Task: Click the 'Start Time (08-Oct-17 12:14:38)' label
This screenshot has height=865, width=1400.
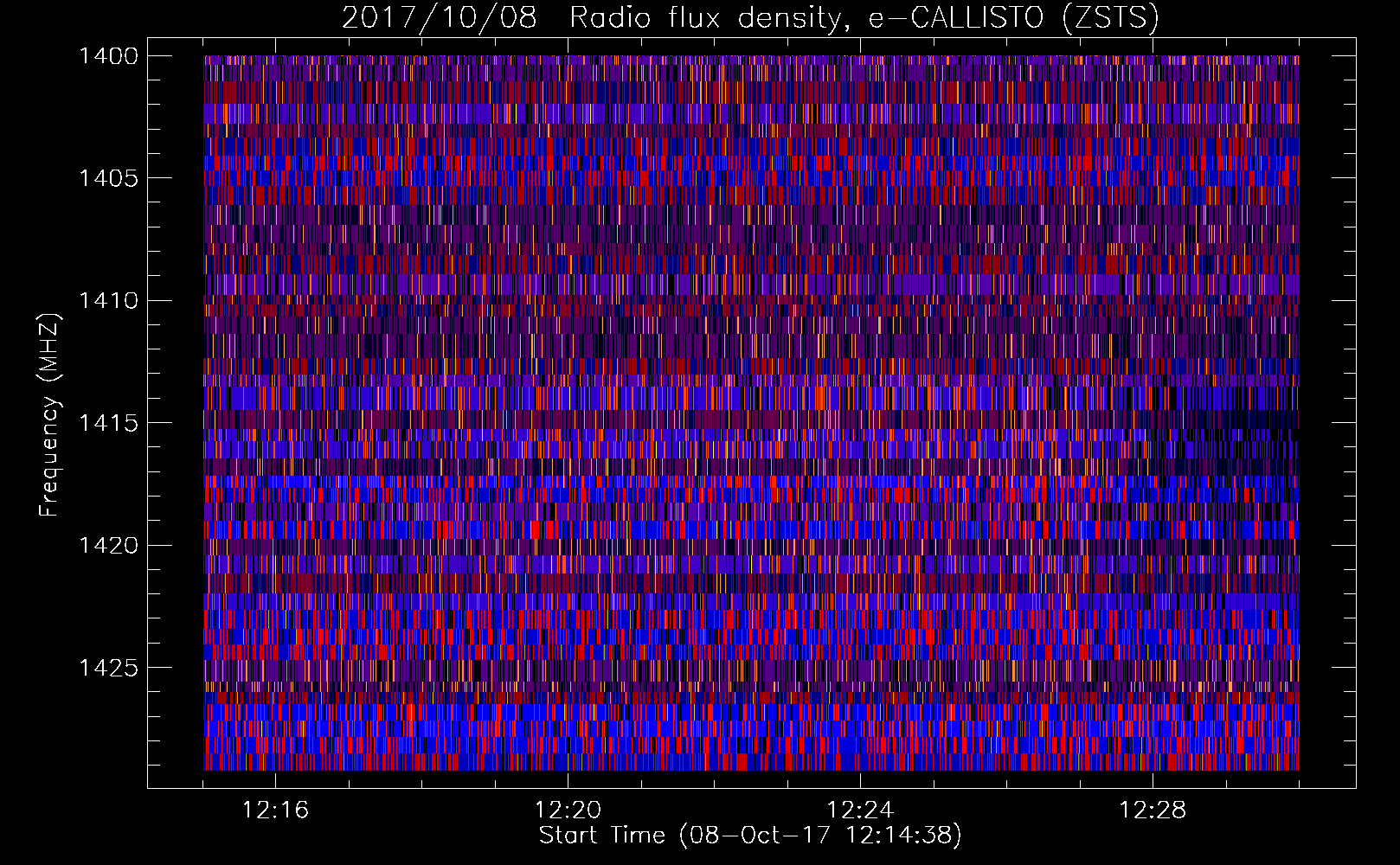Action: pyautogui.click(x=750, y=836)
